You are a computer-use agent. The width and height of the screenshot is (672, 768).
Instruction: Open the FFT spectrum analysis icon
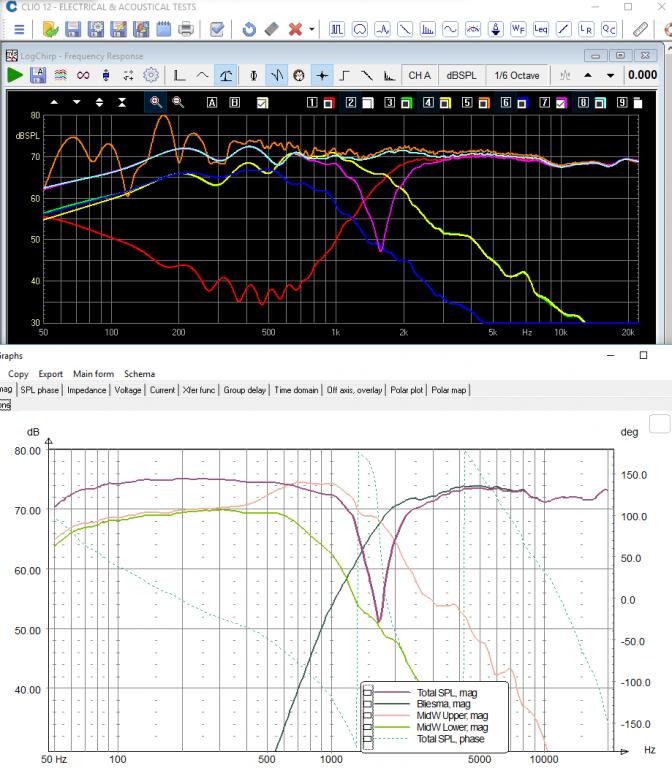428,29
